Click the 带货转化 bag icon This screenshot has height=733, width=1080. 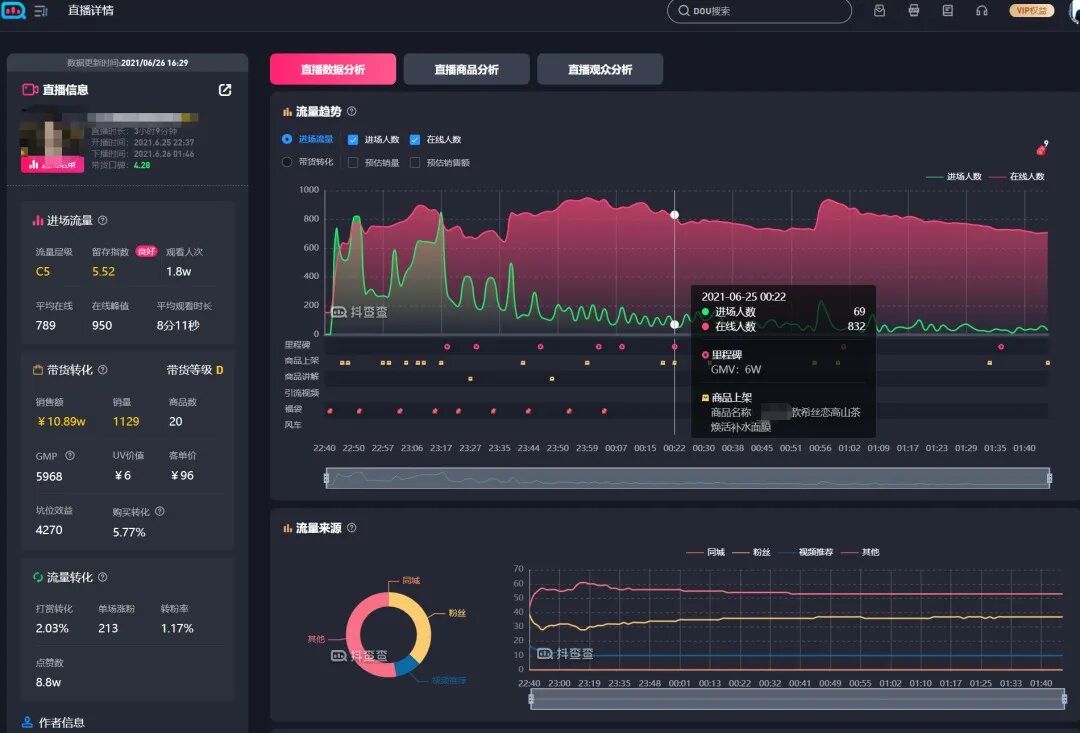38,370
